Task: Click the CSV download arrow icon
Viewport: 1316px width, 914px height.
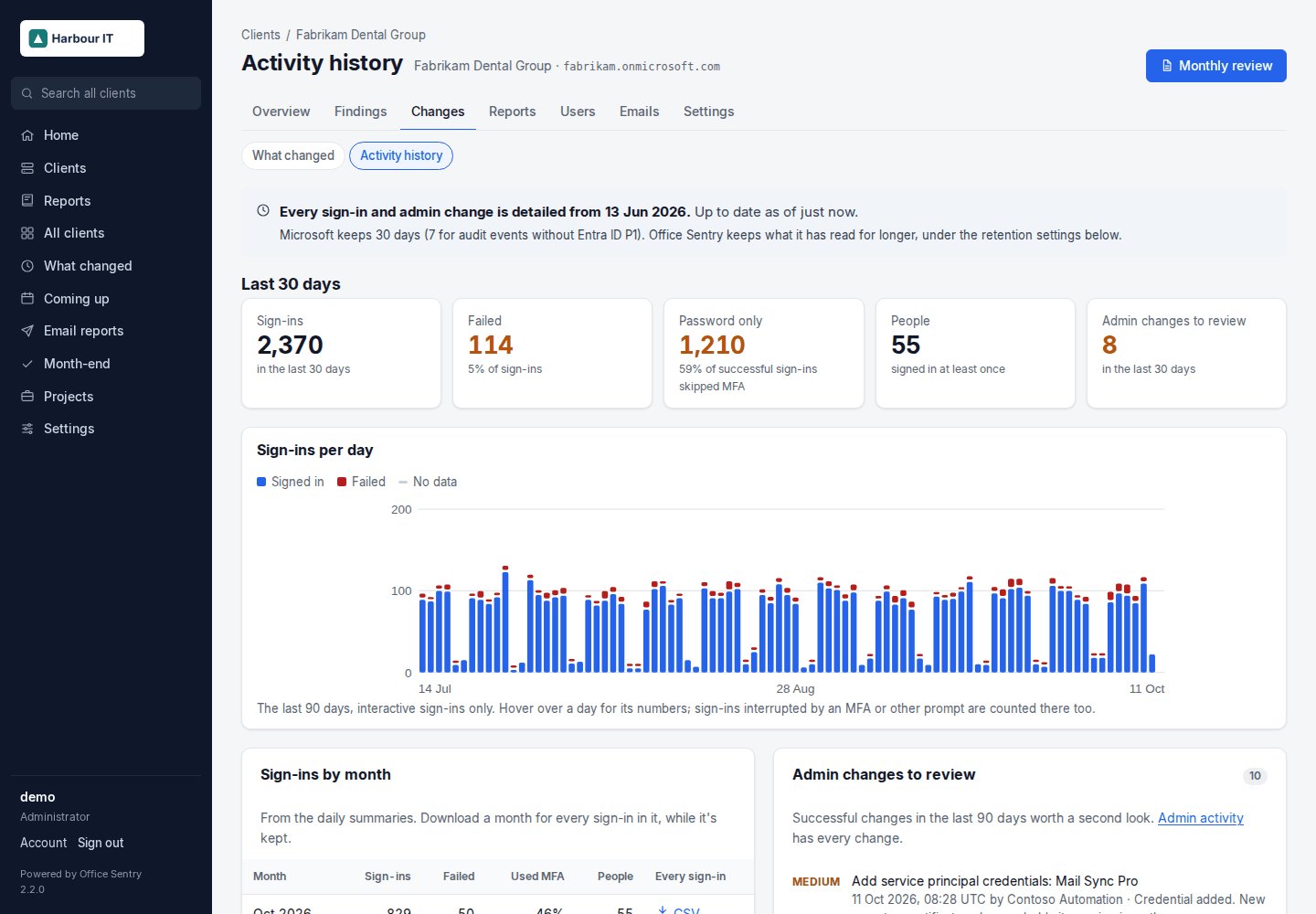Action: tap(663, 910)
